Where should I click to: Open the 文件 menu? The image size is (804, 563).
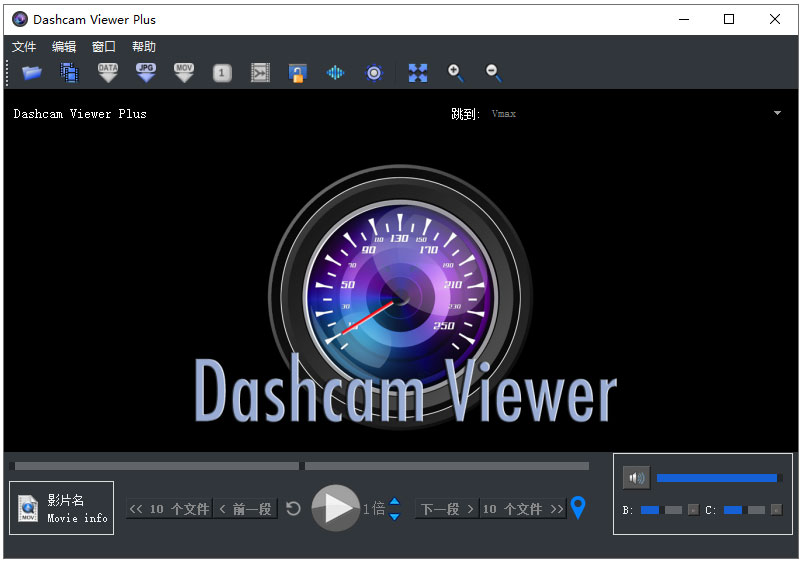coord(24,47)
